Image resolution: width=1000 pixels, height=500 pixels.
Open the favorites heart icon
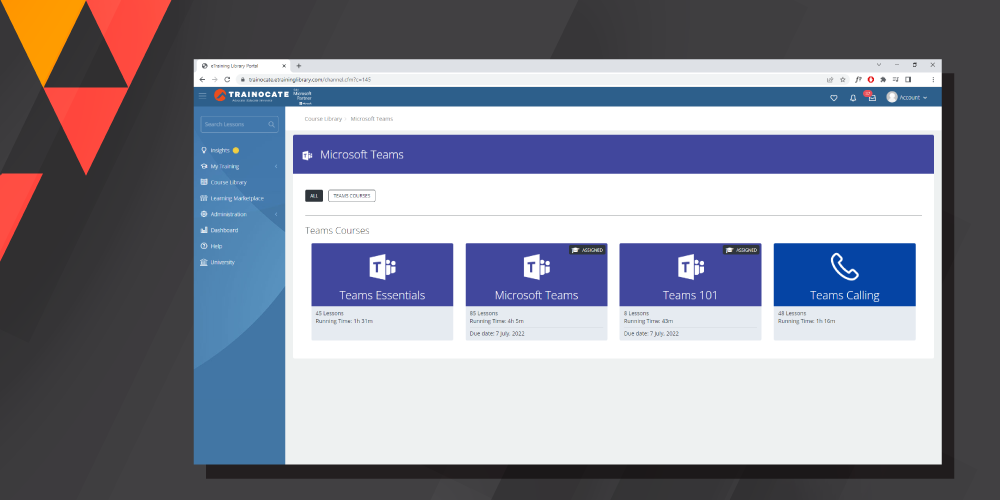pos(834,98)
